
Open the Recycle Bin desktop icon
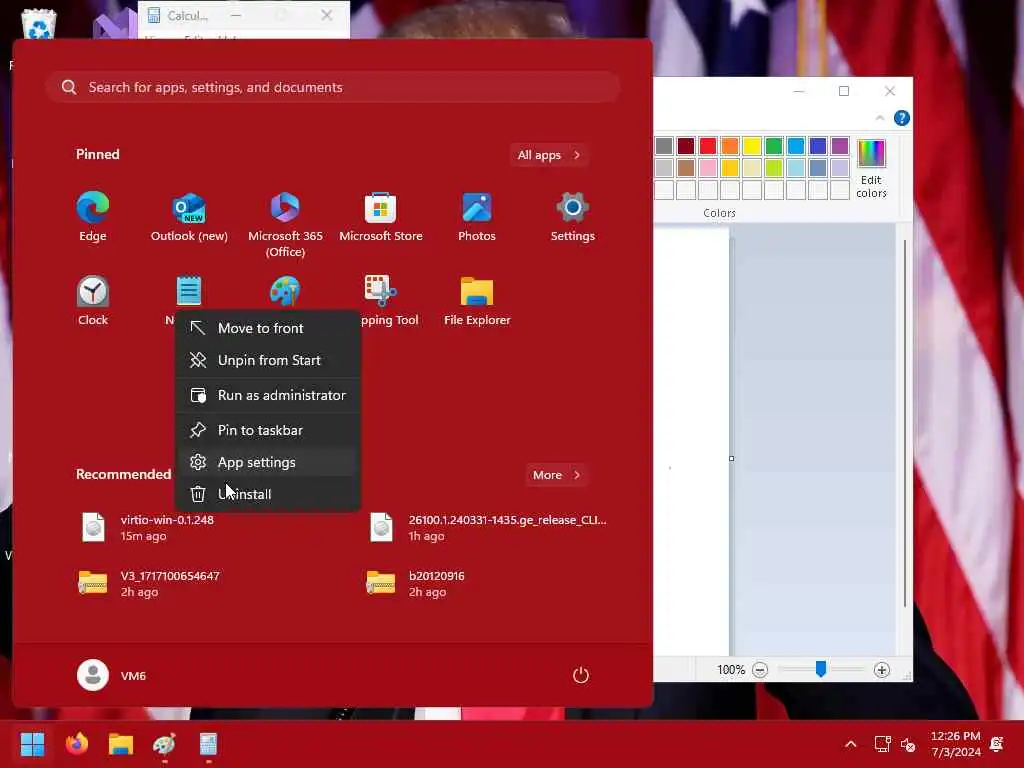point(38,24)
